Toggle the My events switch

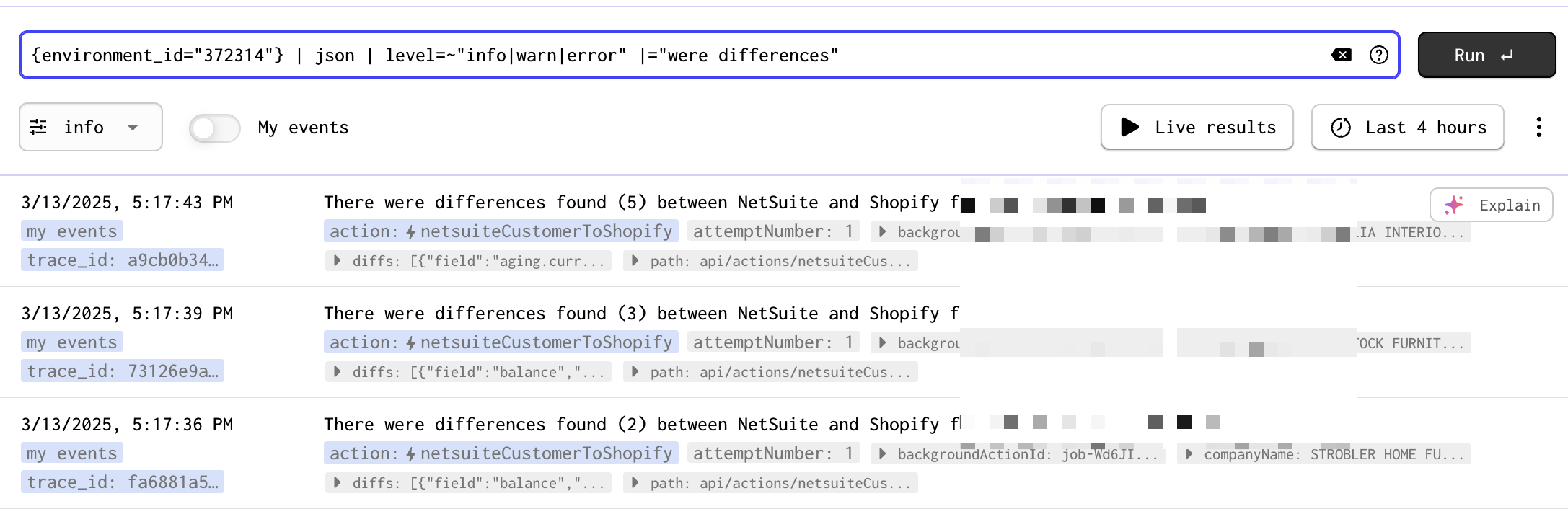coord(214,128)
